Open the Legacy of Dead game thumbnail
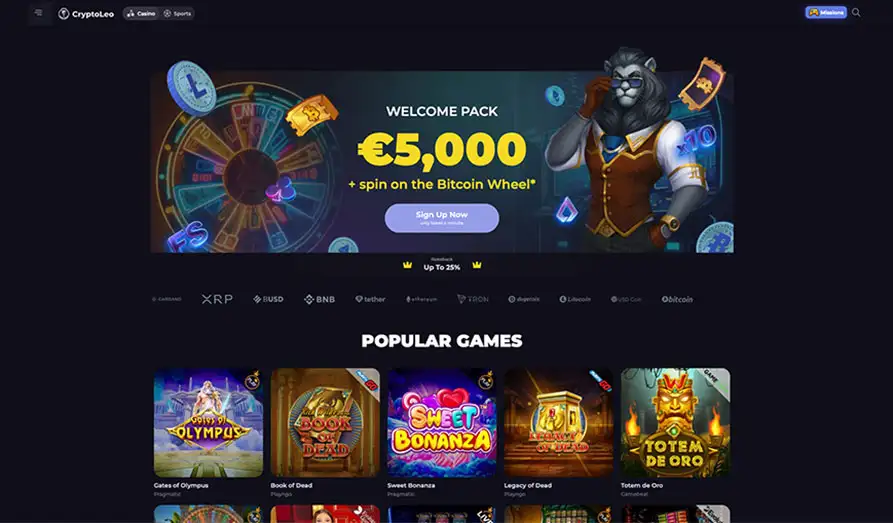This screenshot has width=893, height=523. click(559, 423)
